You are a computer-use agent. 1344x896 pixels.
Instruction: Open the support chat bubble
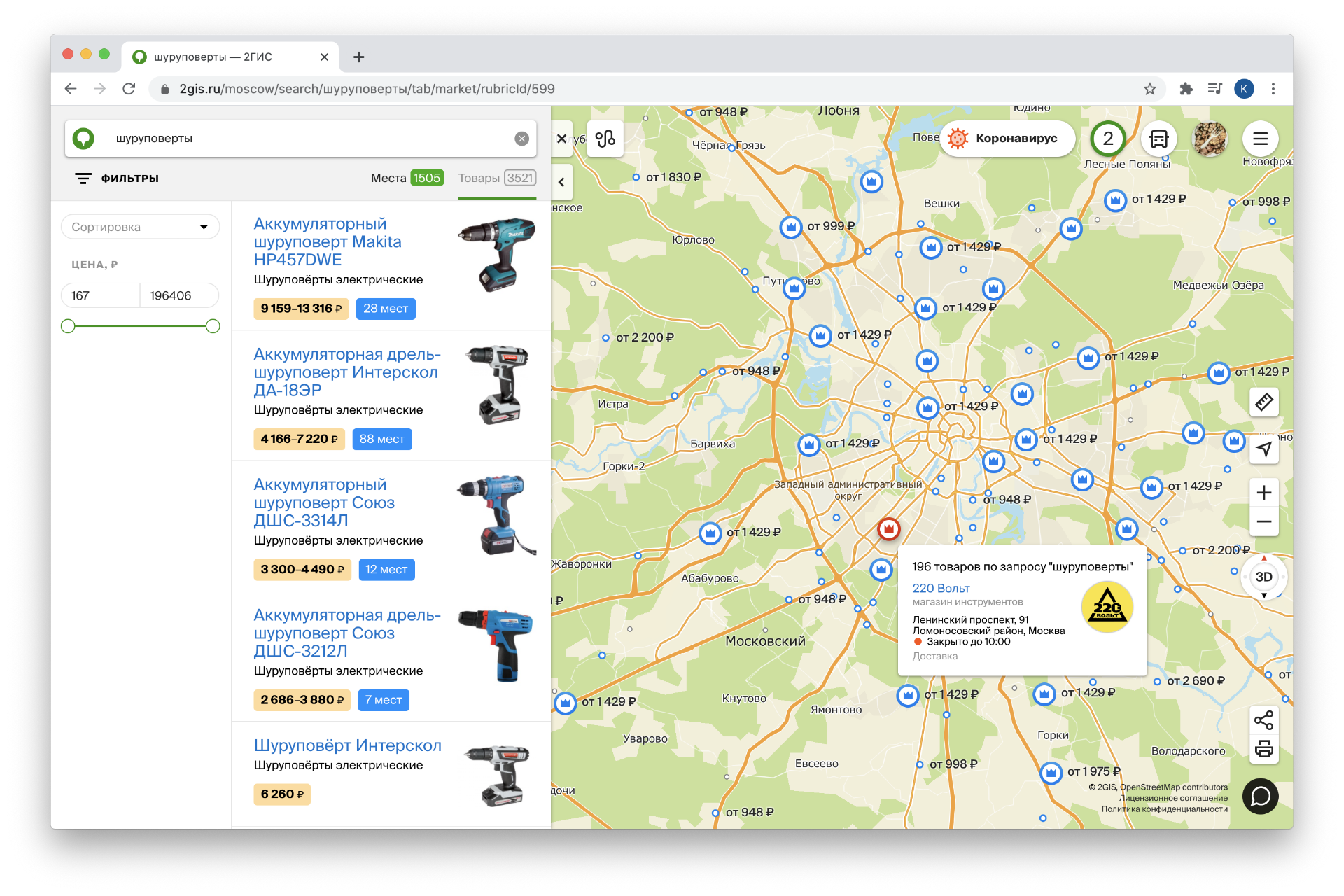click(x=1260, y=797)
